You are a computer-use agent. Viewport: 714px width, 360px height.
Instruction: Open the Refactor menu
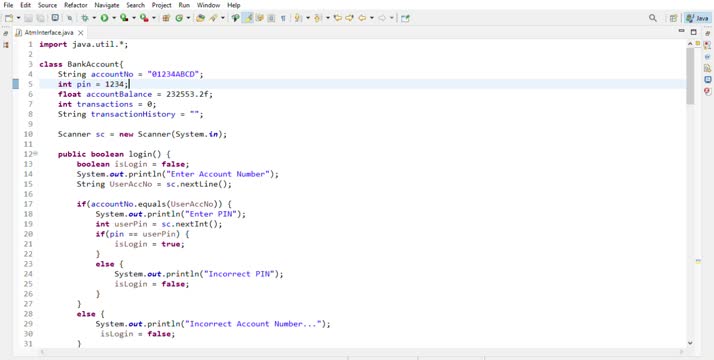pyautogui.click(x=76, y=5)
